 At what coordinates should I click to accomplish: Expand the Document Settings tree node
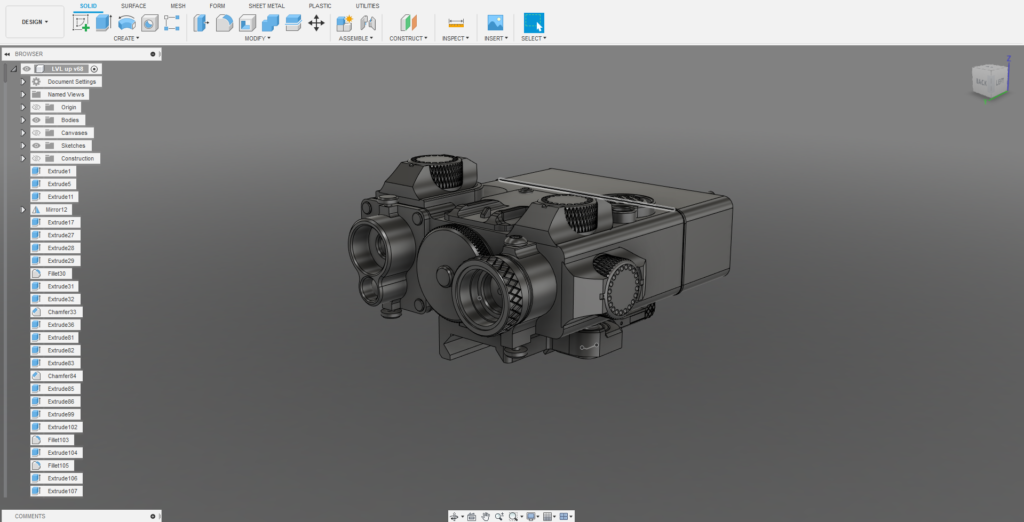point(23,81)
